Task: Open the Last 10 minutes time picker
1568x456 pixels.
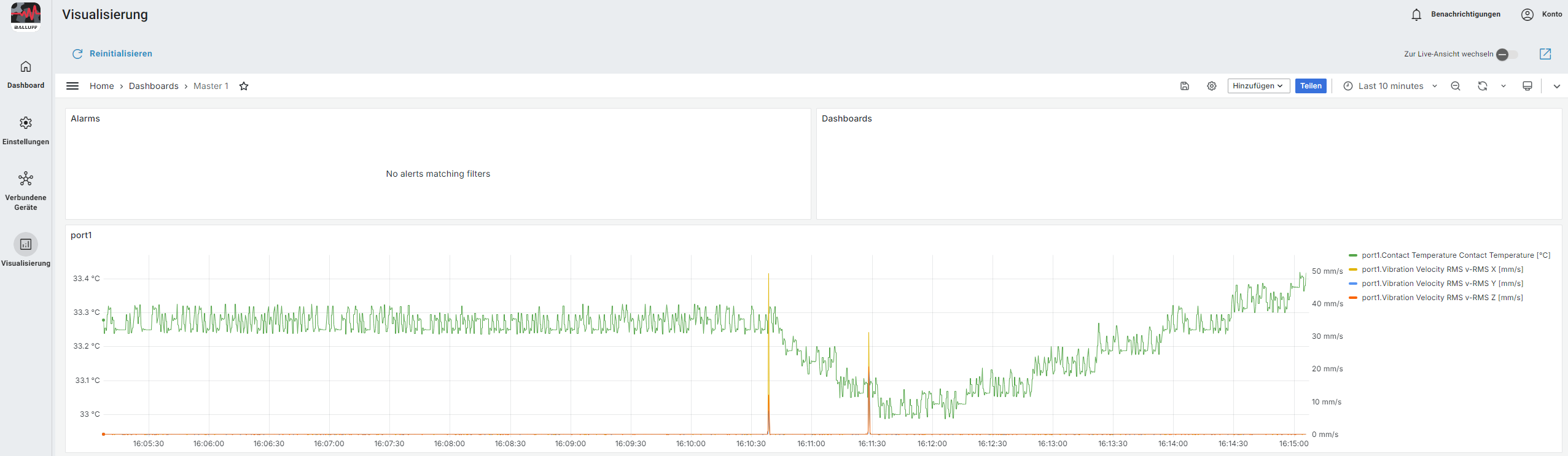Action: coord(1390,86)
